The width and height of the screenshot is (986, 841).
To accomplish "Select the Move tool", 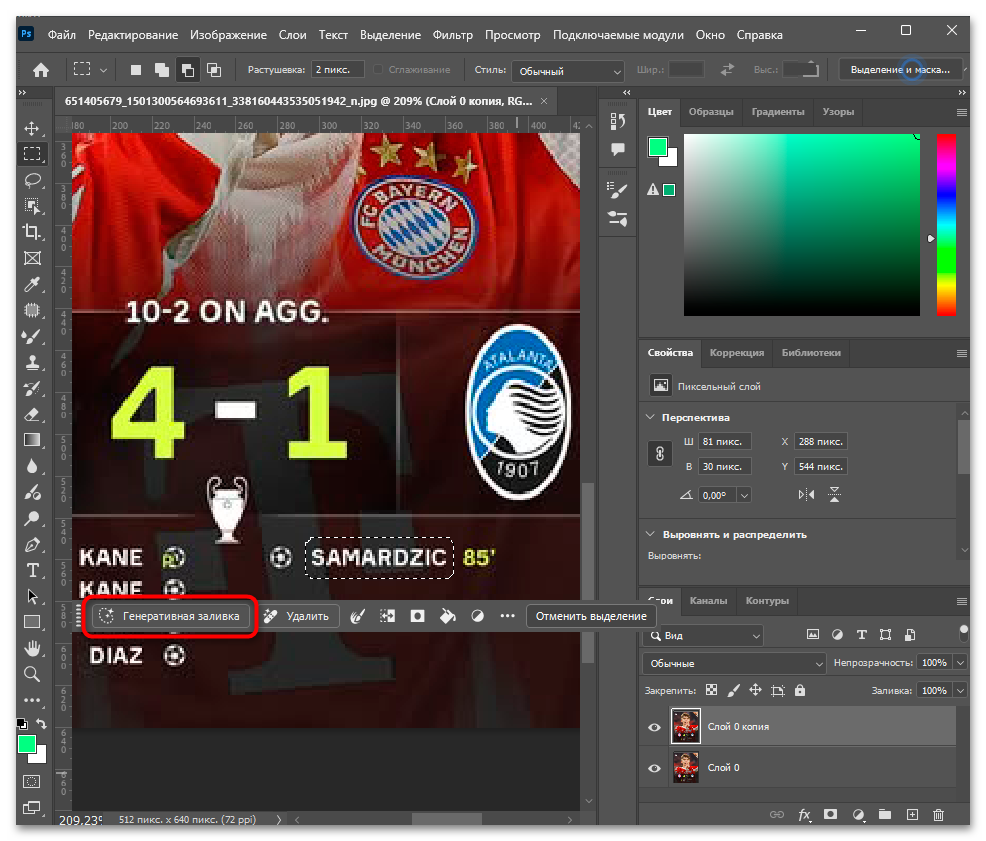I will 32,128.
